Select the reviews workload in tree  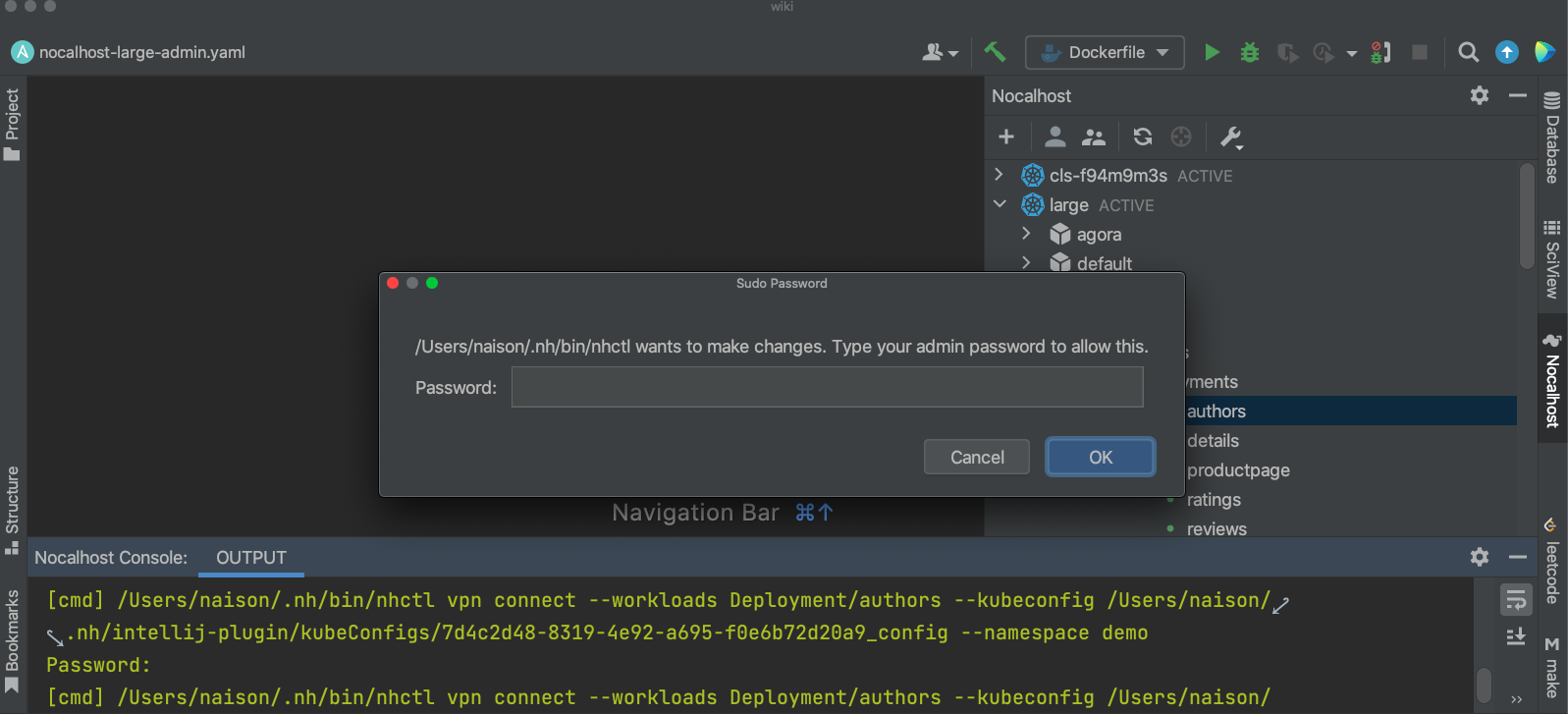tap(1217, 528)
